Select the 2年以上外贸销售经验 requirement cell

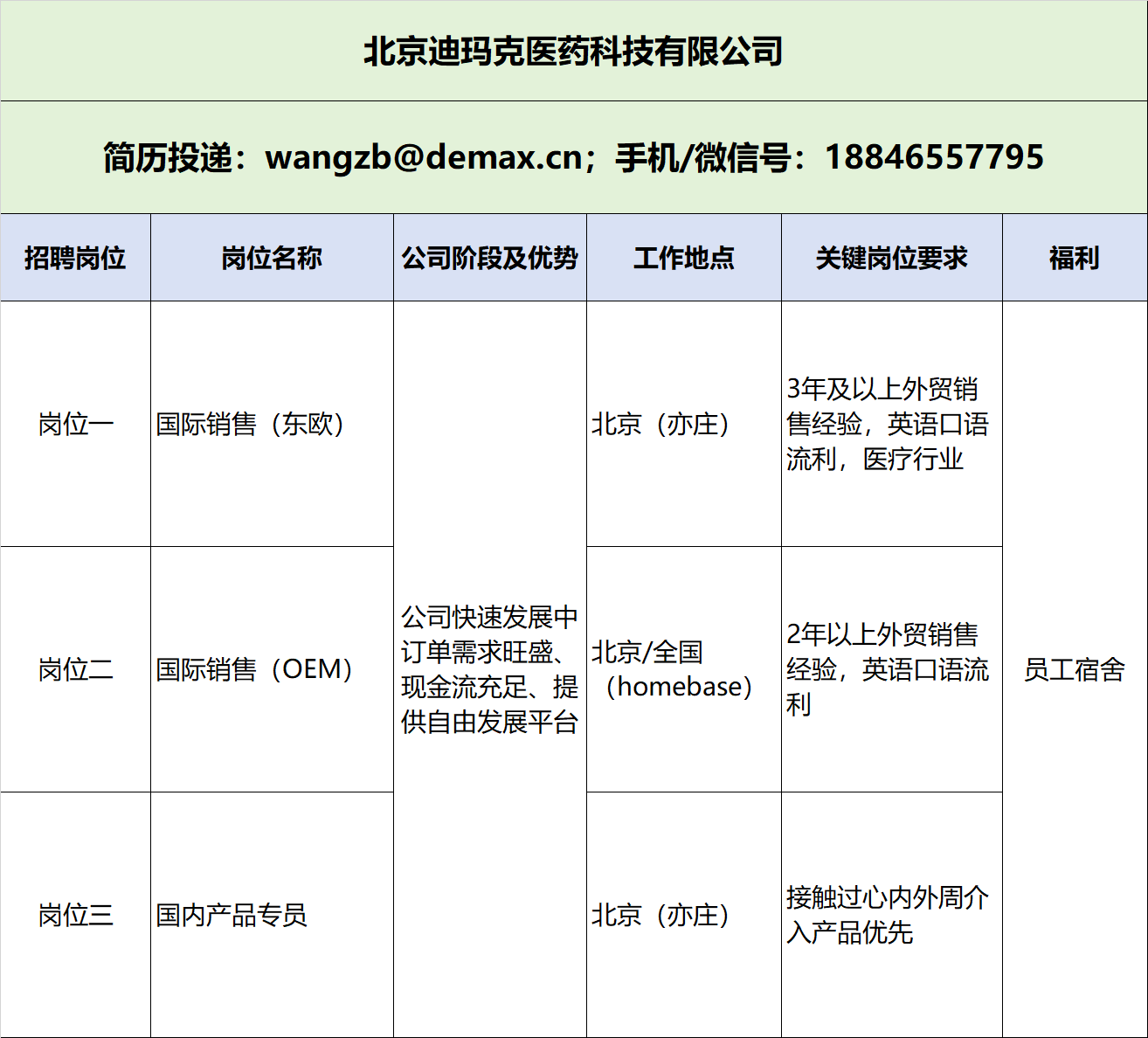(892, 669)
